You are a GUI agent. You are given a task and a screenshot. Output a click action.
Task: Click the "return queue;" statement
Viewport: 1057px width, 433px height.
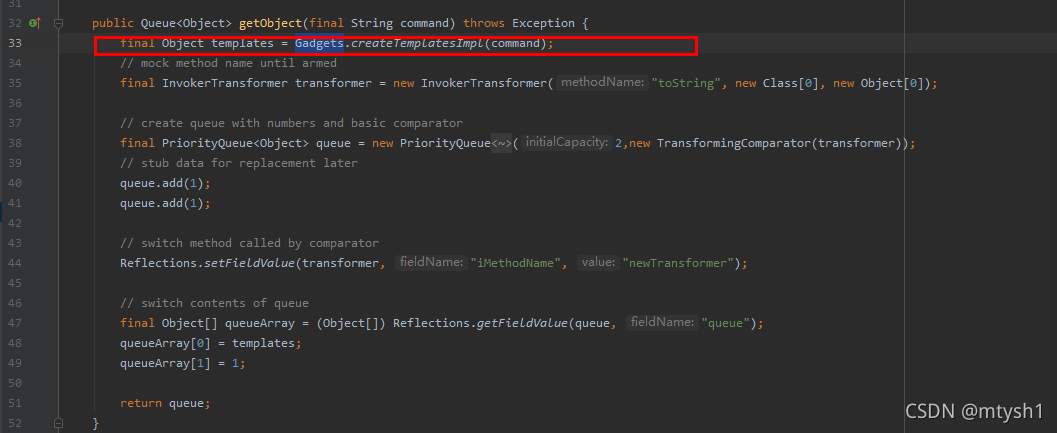point(166,403)
